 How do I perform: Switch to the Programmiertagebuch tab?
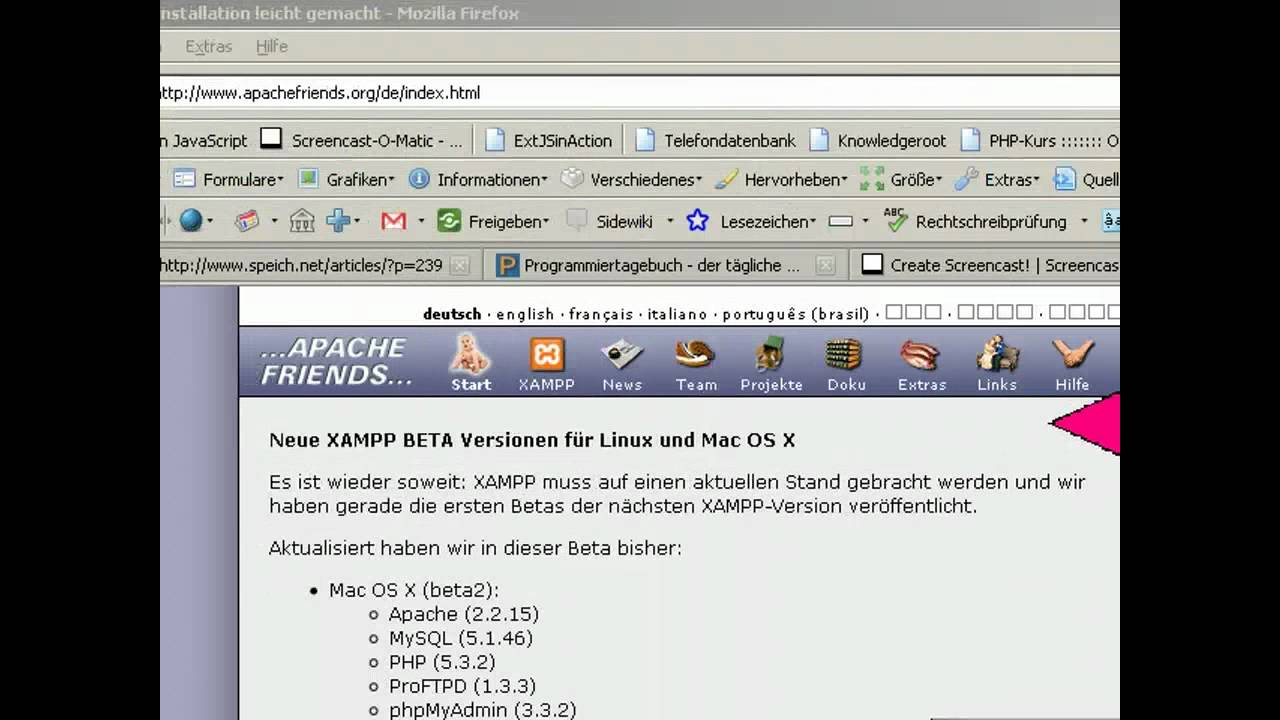click(664, 266)
